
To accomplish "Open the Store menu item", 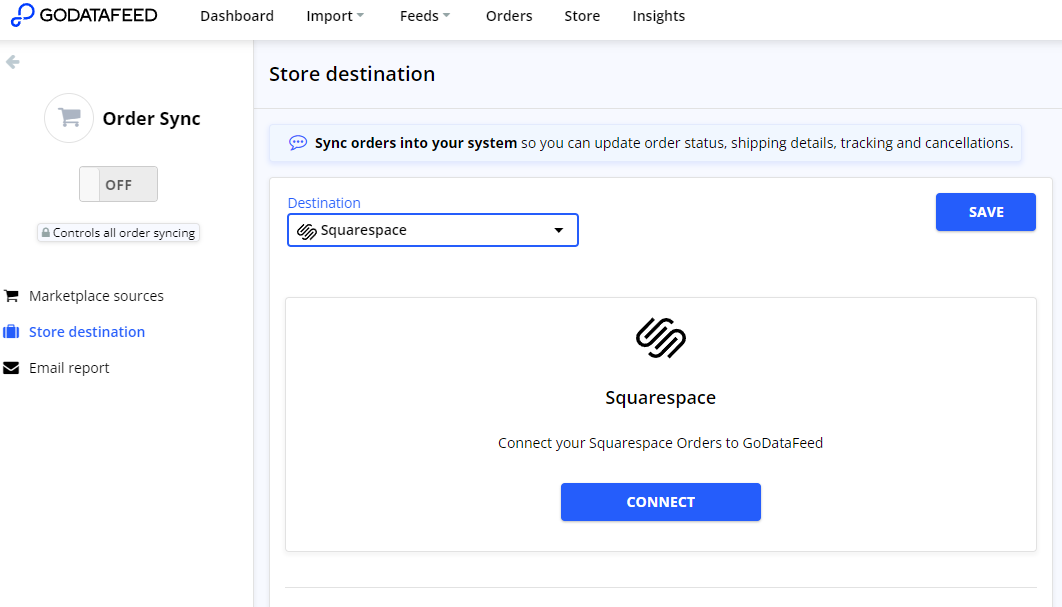I will coord(582,16).
